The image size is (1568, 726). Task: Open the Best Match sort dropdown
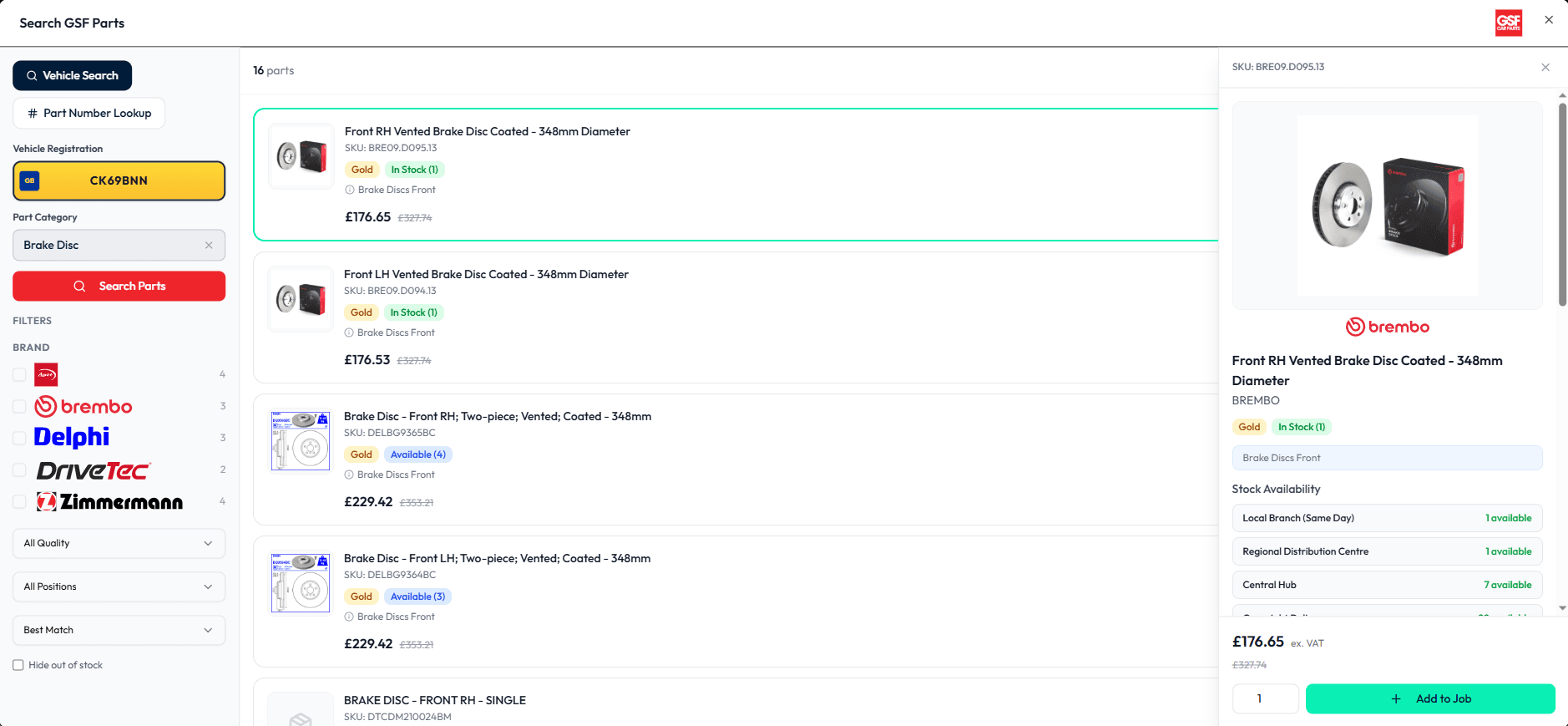coord(119,630)
